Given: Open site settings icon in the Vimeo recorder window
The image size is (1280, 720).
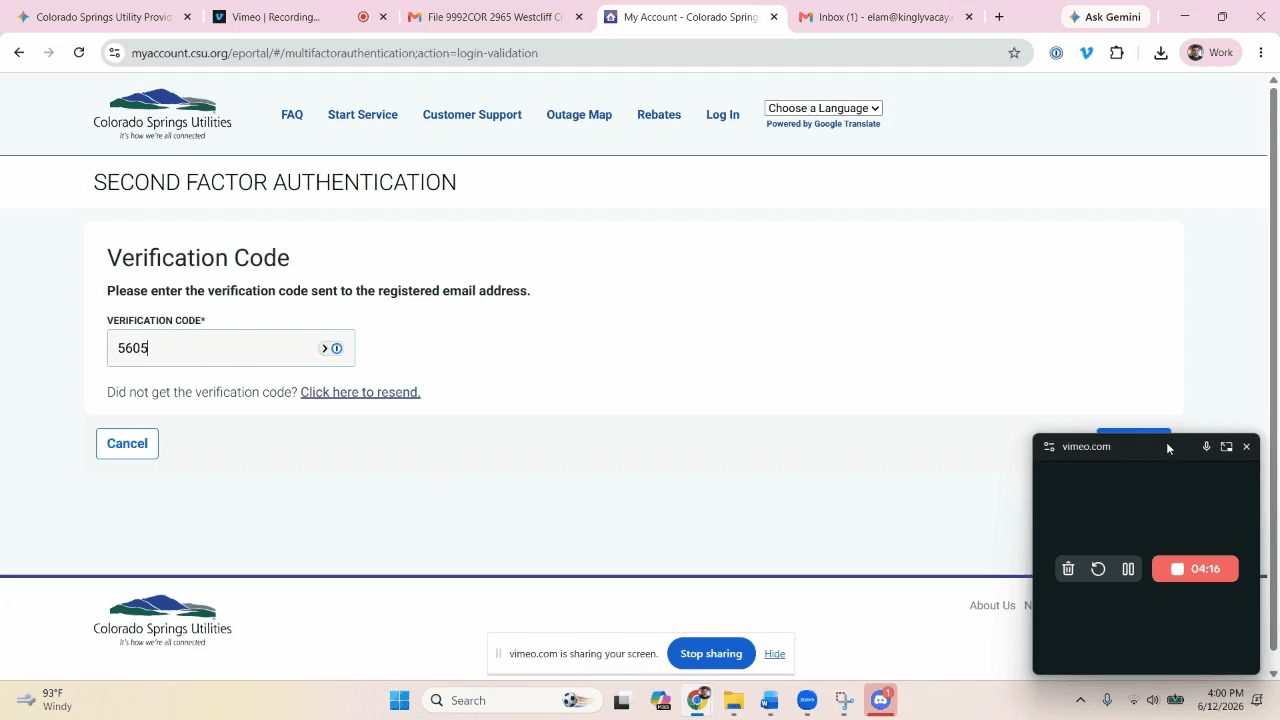Looking at the screenshot, I should [1049, 447].
